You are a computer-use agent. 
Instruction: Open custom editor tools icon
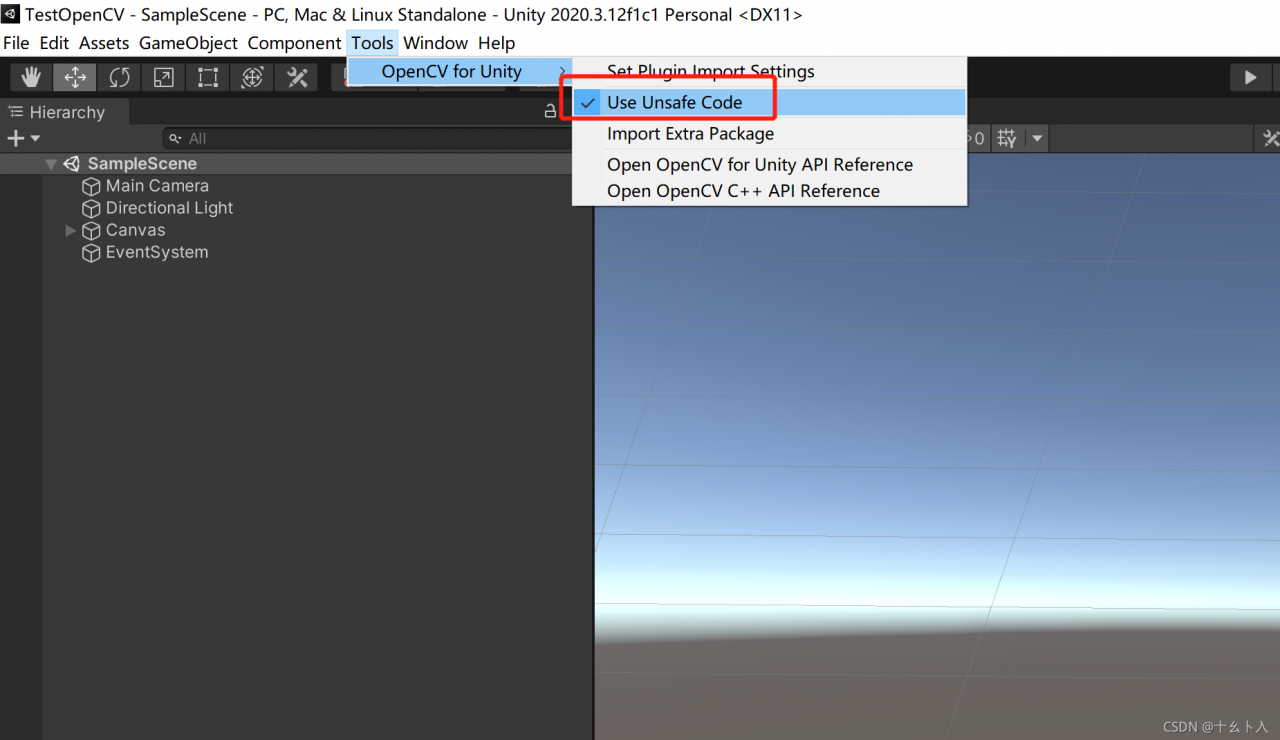[x=297, y=77]
